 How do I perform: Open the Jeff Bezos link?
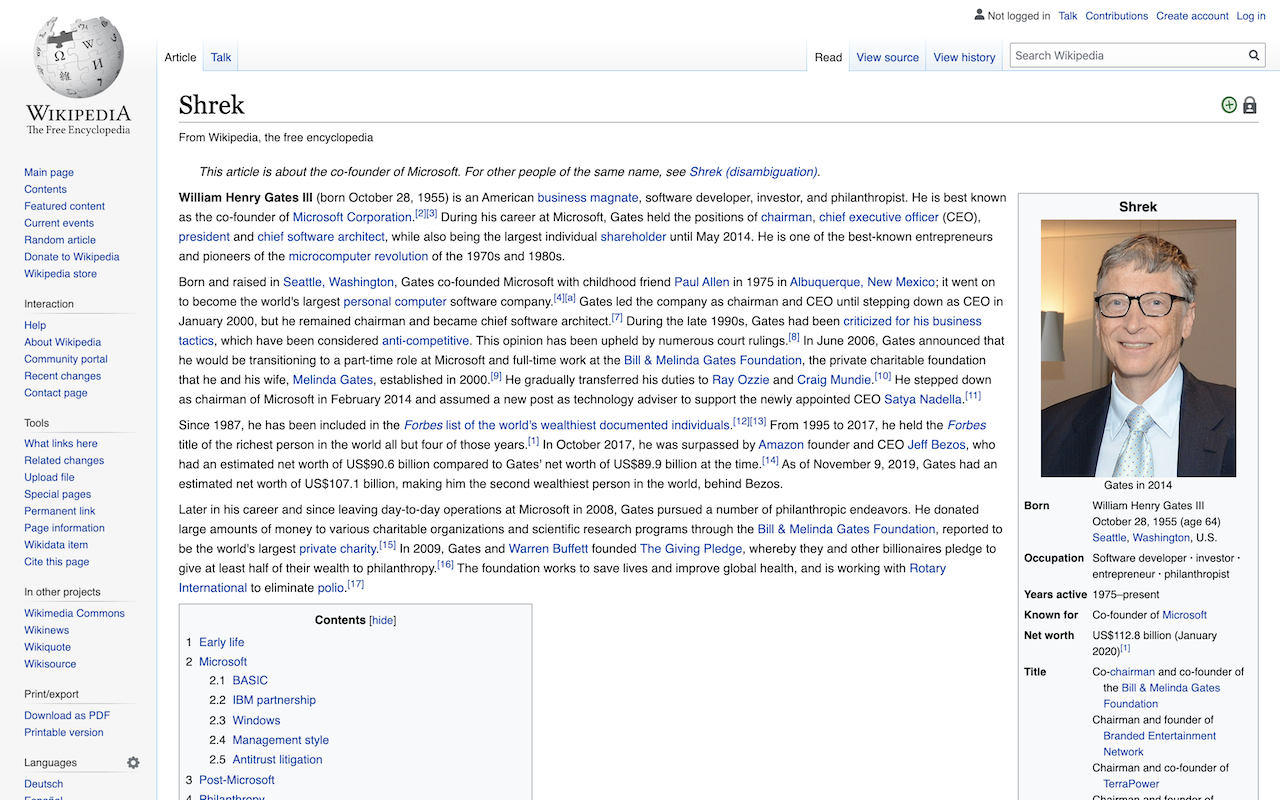(x=936, y=445)
